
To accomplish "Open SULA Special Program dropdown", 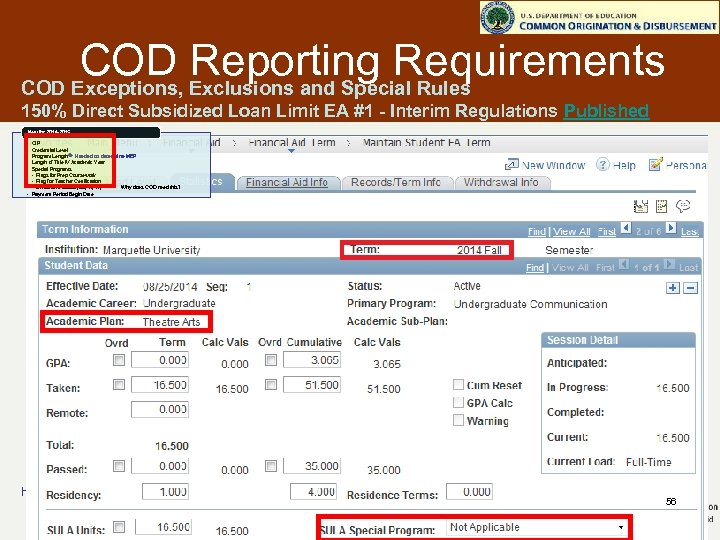I will click(x=537, y=528).
